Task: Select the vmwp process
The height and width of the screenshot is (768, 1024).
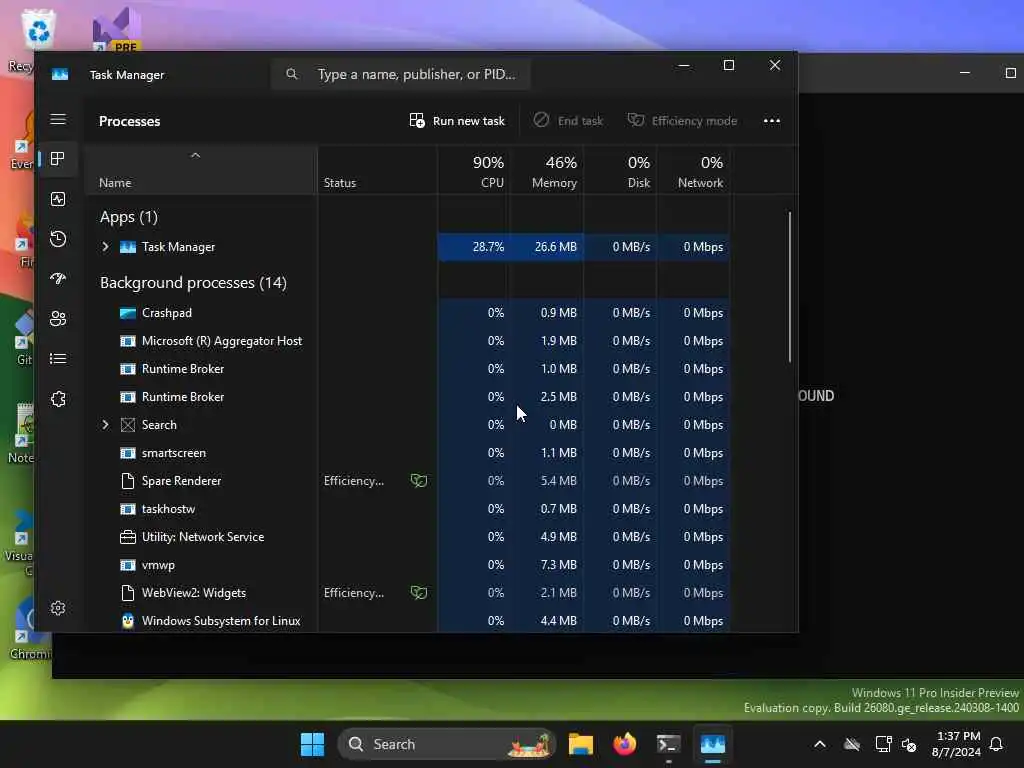Action: tap(408, 565)
